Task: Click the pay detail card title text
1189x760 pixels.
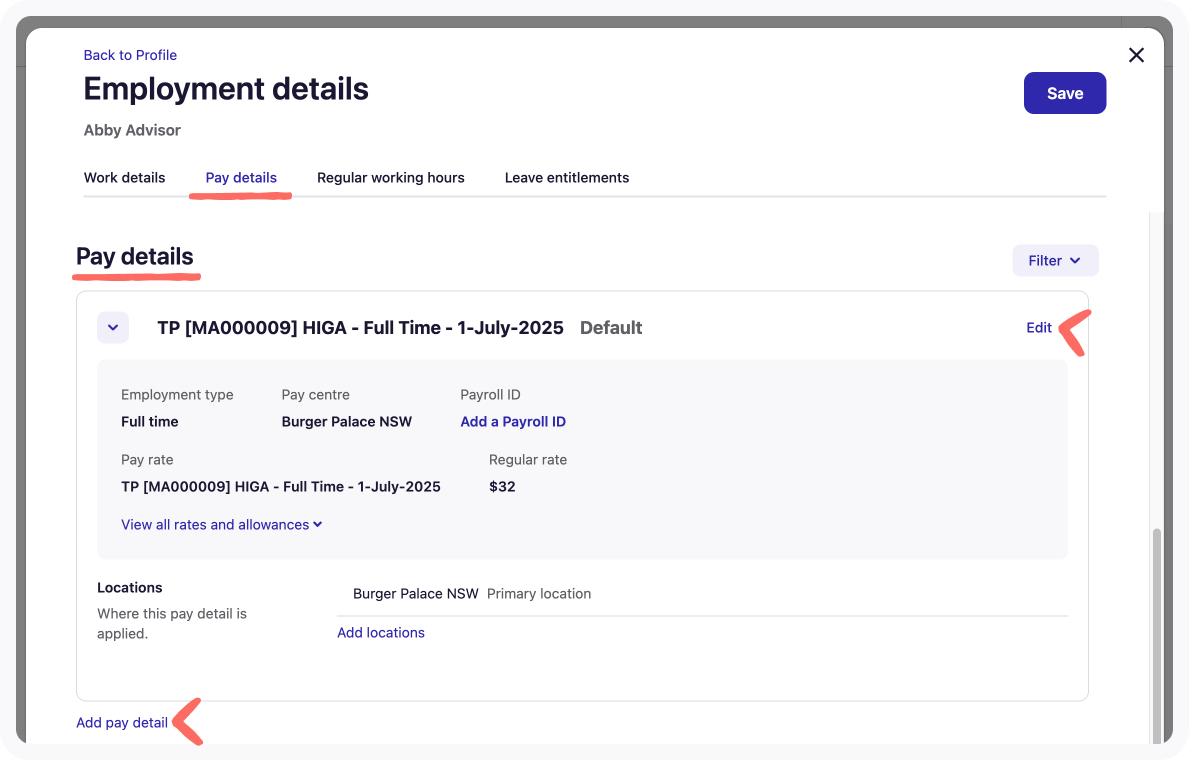Action: pyautogui.click(x=360, y=327)
